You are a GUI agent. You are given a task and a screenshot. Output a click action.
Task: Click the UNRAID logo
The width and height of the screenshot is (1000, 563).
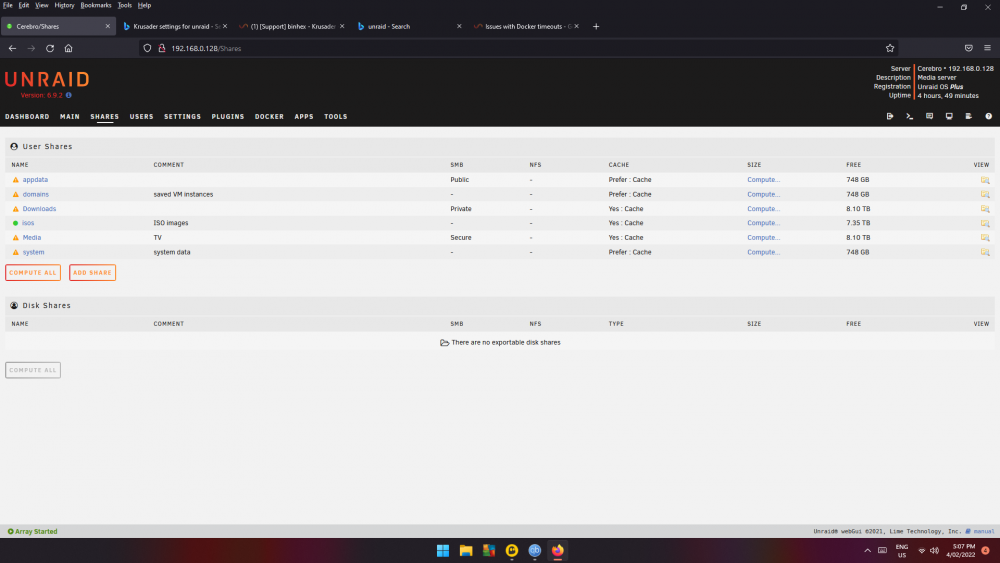coord(47,80)
